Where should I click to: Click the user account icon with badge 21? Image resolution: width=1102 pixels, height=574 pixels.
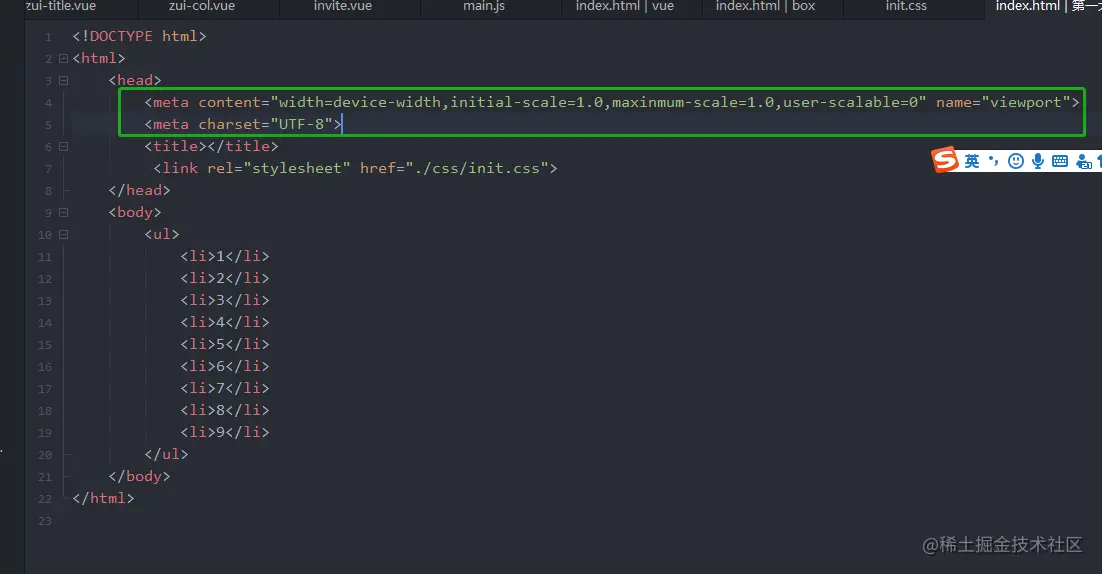(1084, 162)
